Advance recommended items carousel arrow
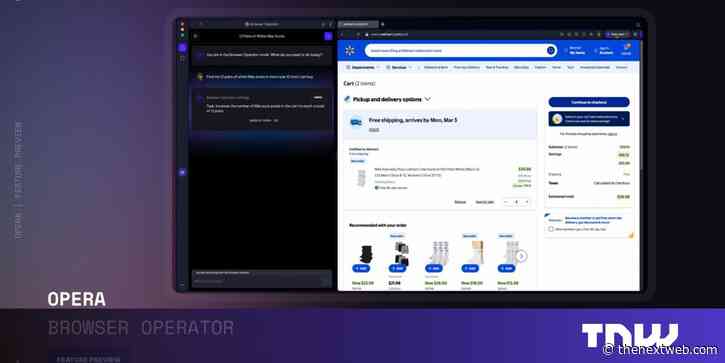Screen dimensions: 725x363 coord(521,256)
